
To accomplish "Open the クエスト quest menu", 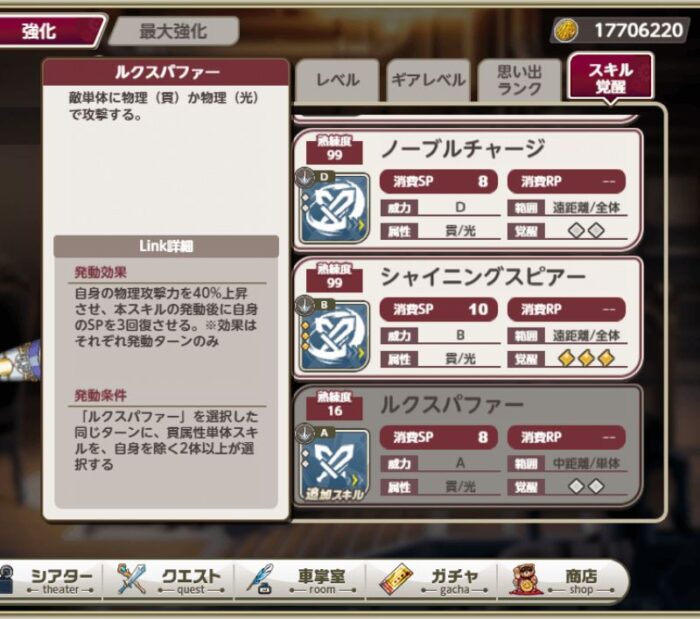I will (x=169, y=580).
